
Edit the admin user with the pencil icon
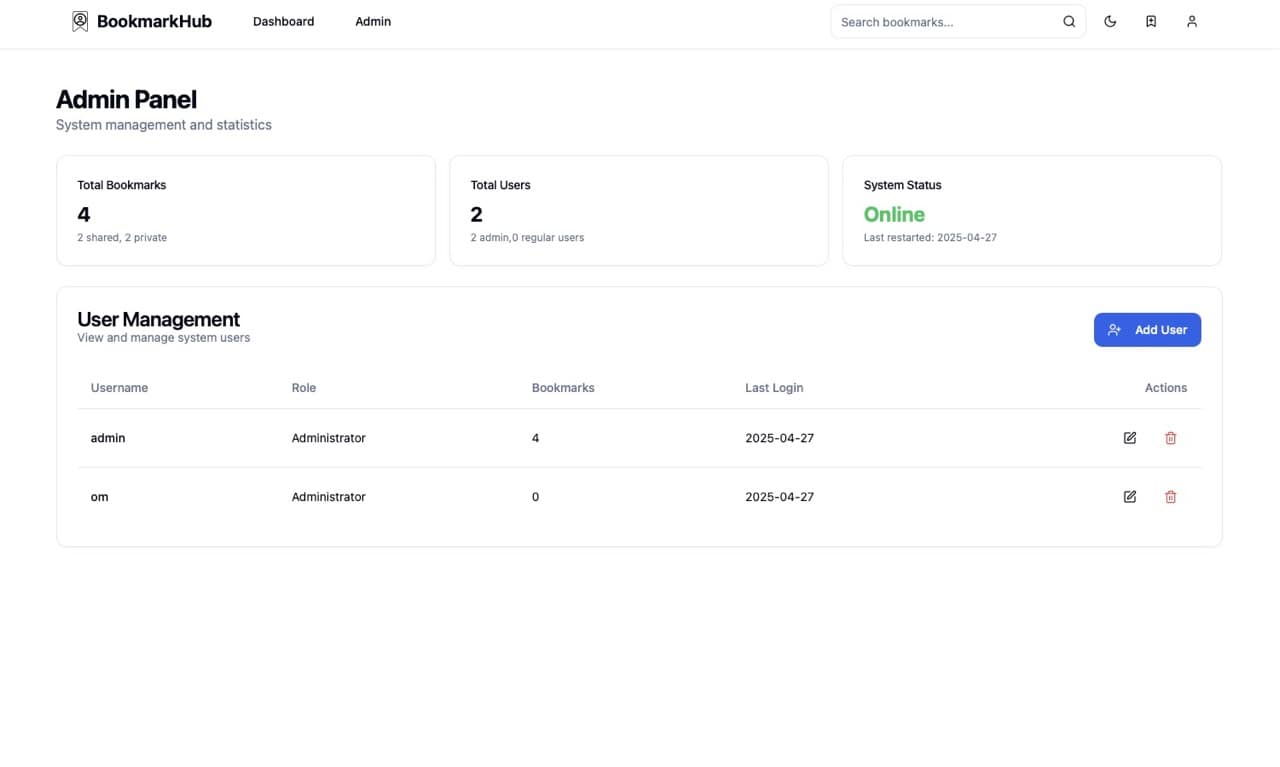pyautogui.click(x=1130, y=438)
